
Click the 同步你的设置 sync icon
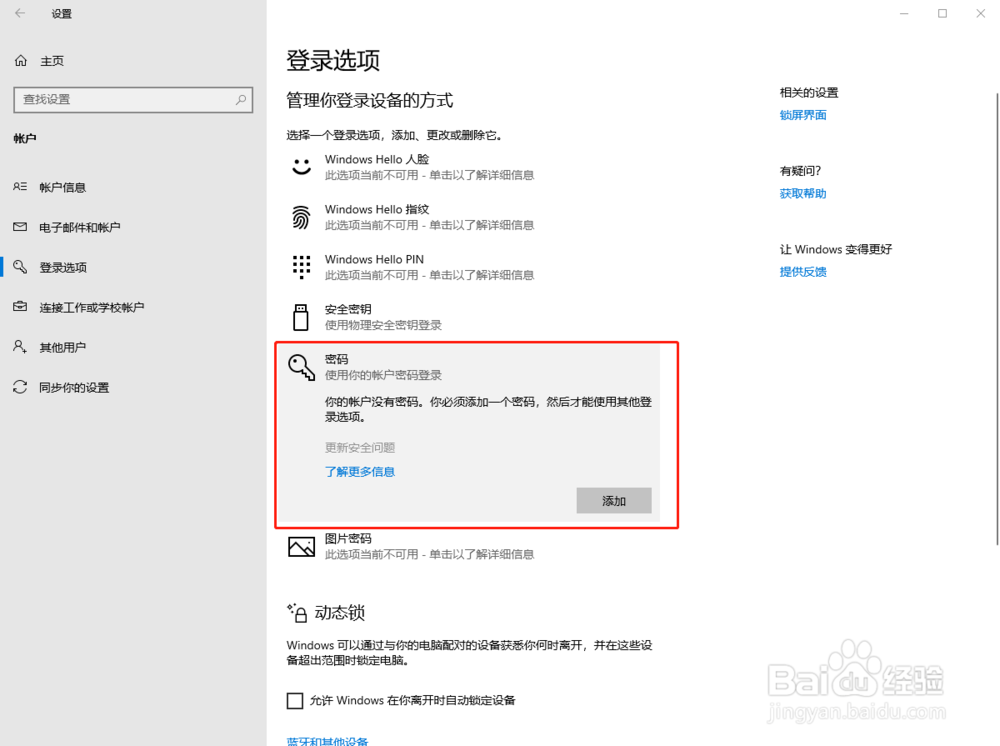(x=20, y=387)
